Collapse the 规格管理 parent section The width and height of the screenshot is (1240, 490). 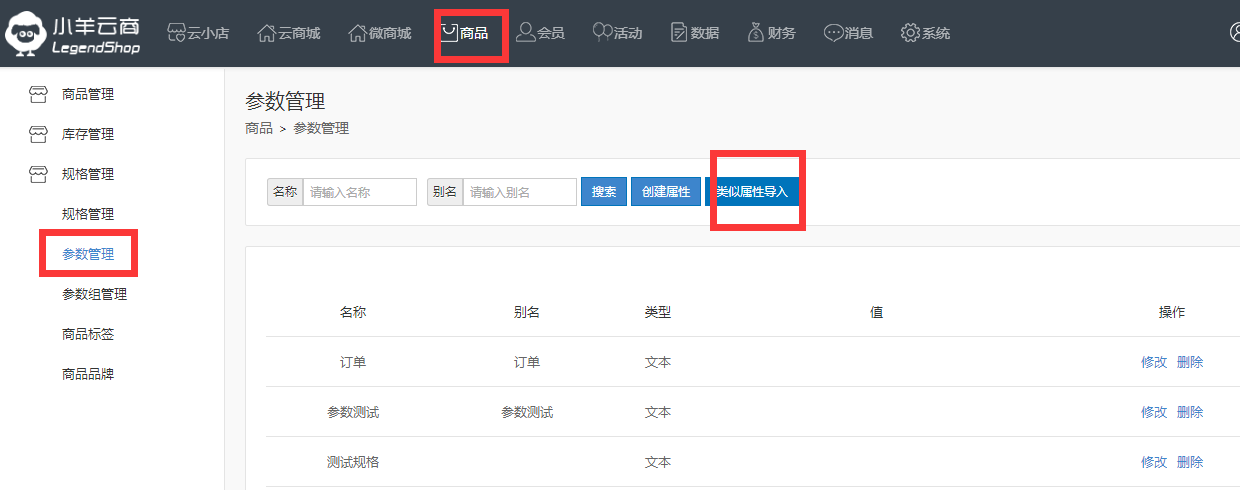pyautogui.click(x=88, y=174)
